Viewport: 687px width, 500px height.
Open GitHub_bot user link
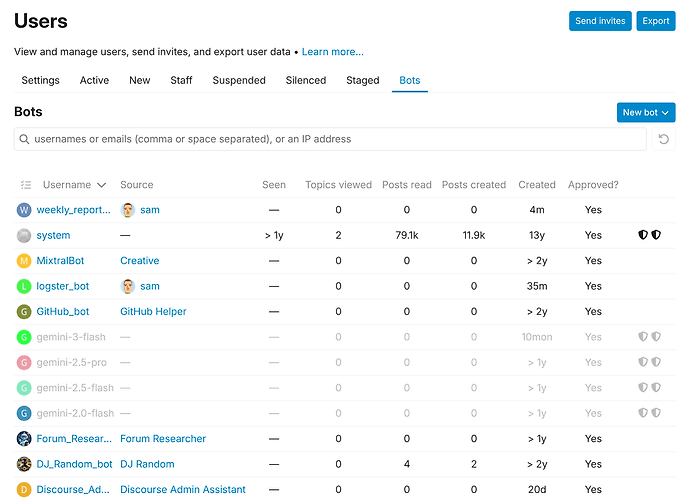[x=63, y=312]
